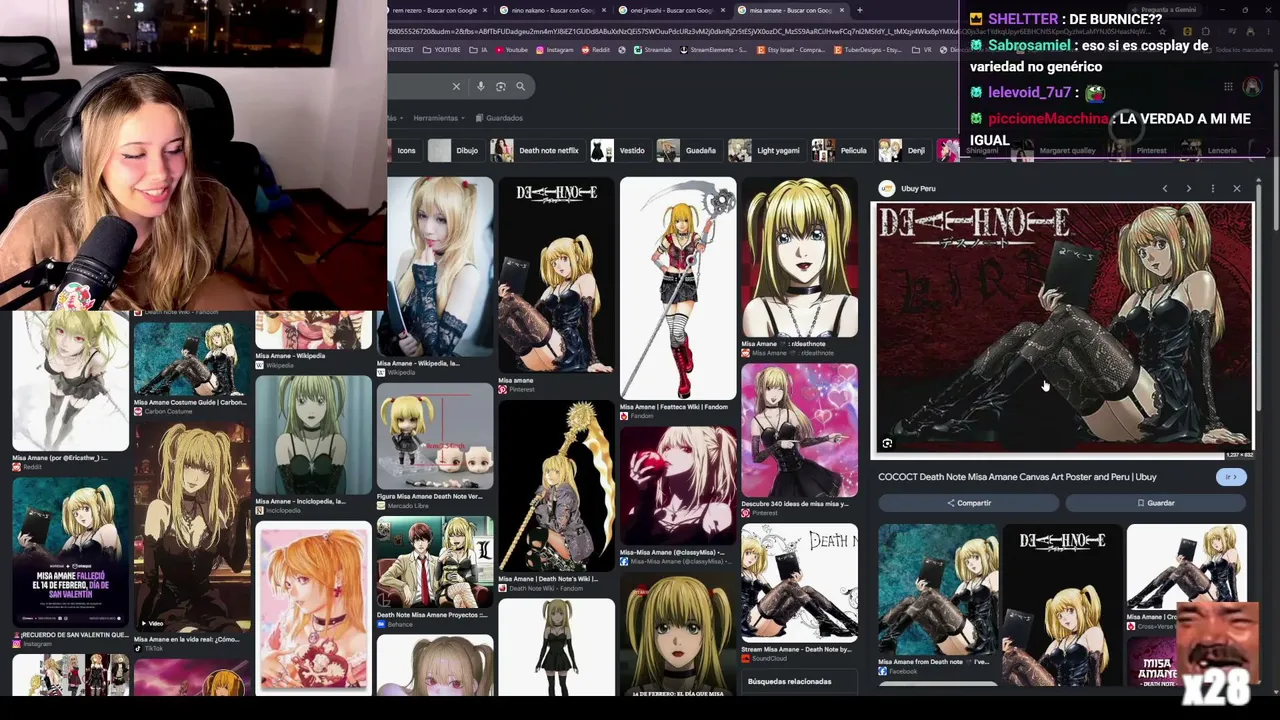This screenshot has width=1280, height=720.
Task: Open 'Misa Amane | Death Note's Wiki' image
Action: 556,487
